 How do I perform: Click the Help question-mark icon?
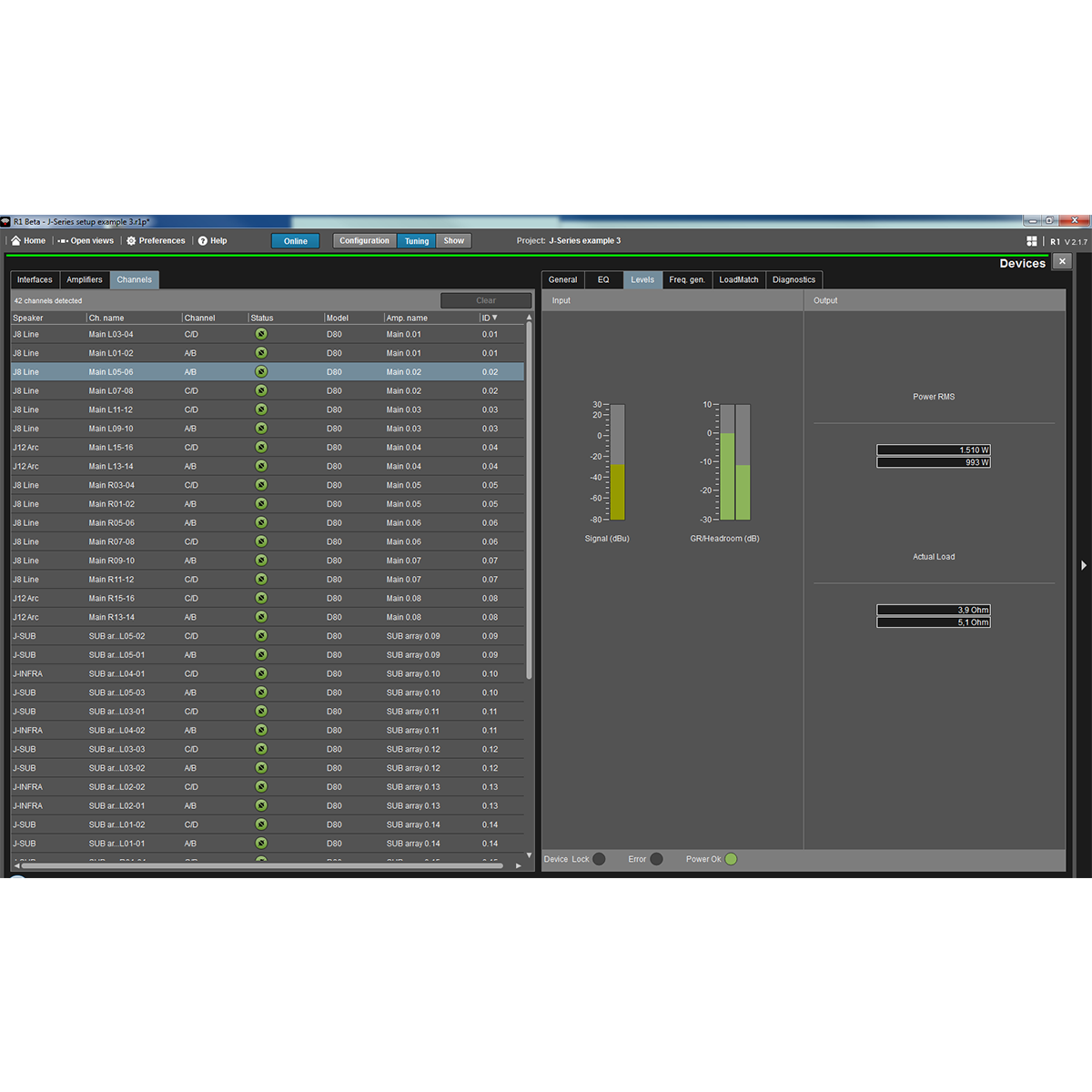point(202,240)
